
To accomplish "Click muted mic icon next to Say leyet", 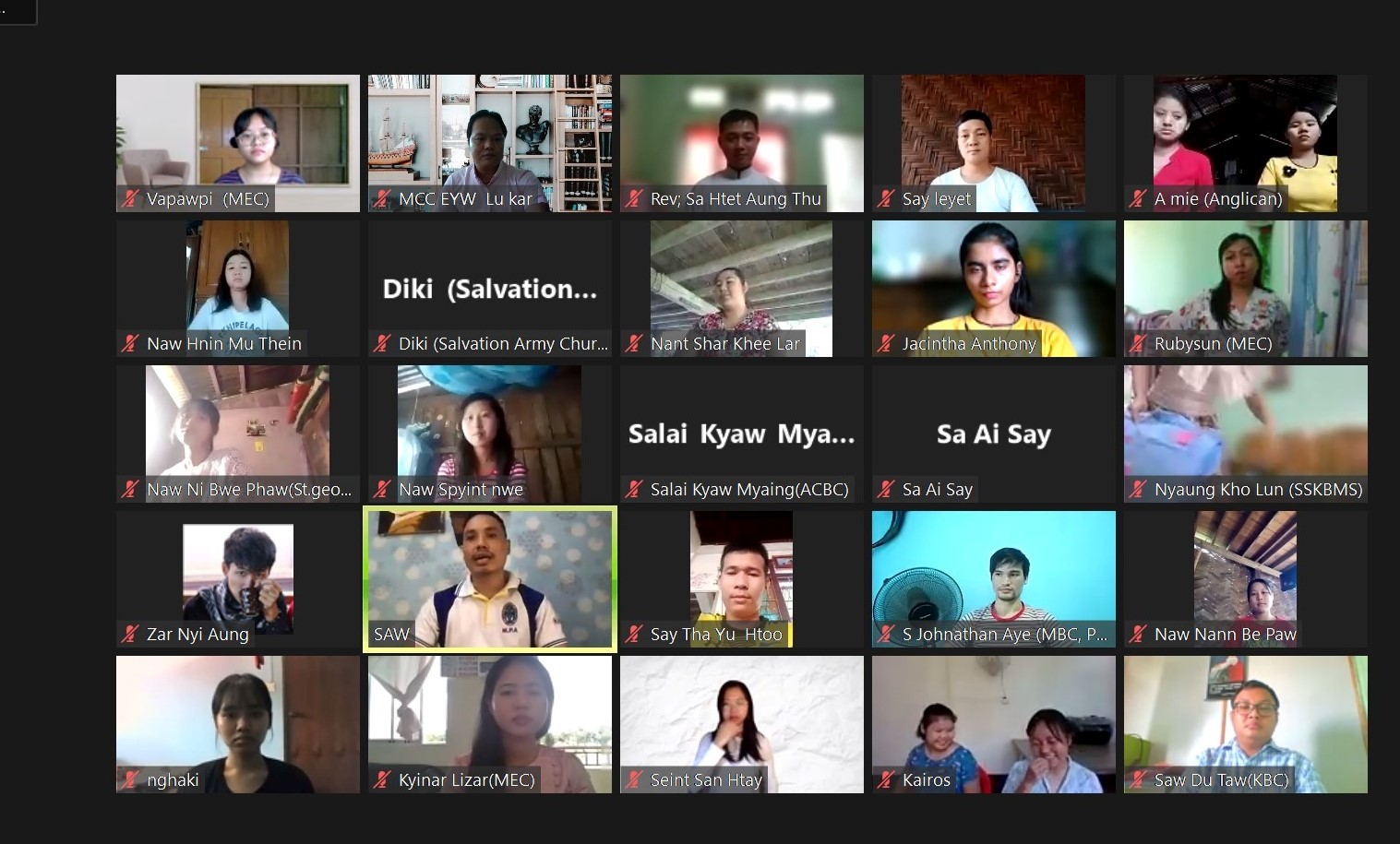I will (886, 198).
